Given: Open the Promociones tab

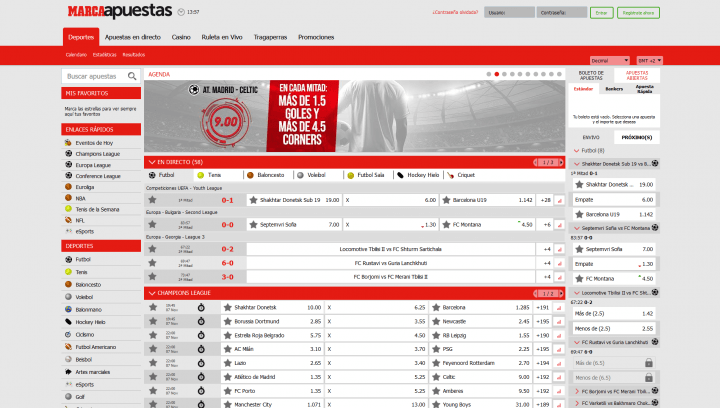Looking at the screenshot, I should coord(316,37).
